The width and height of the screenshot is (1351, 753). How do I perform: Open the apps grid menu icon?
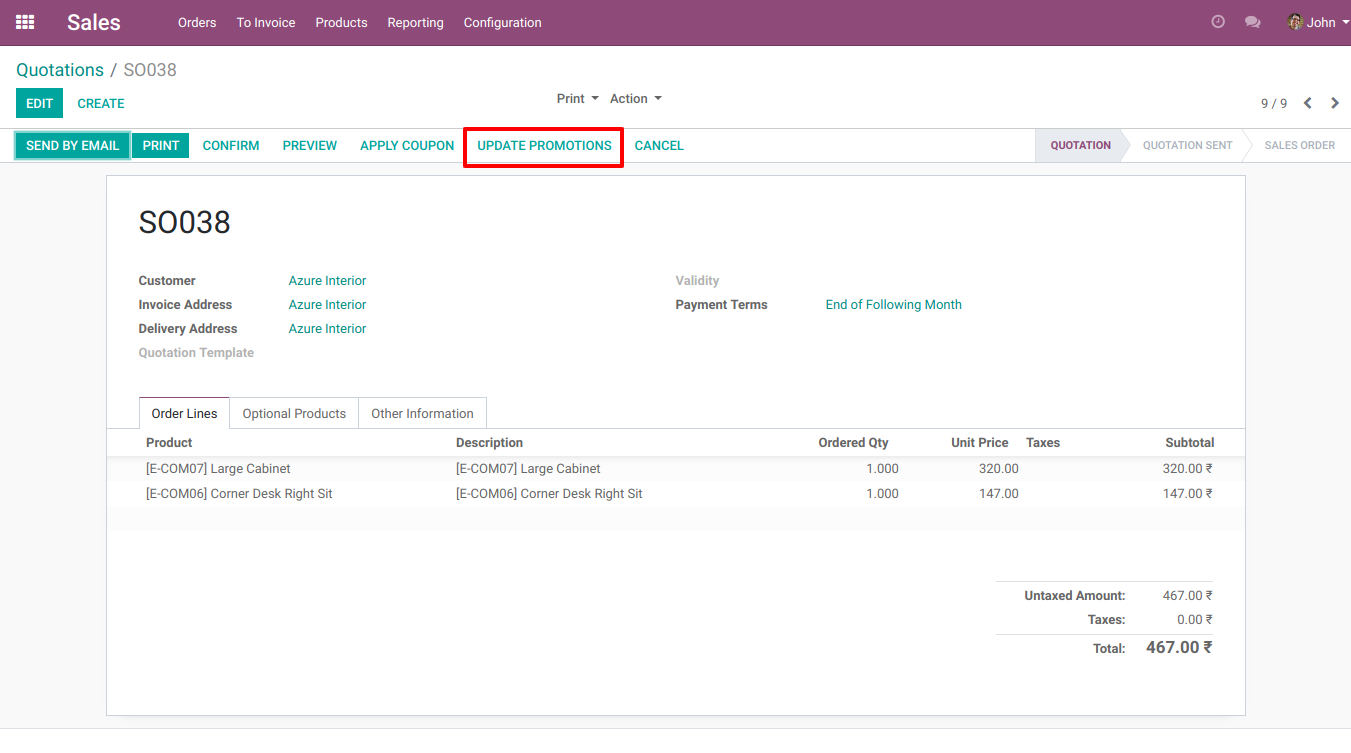click(x=25, y=22)
